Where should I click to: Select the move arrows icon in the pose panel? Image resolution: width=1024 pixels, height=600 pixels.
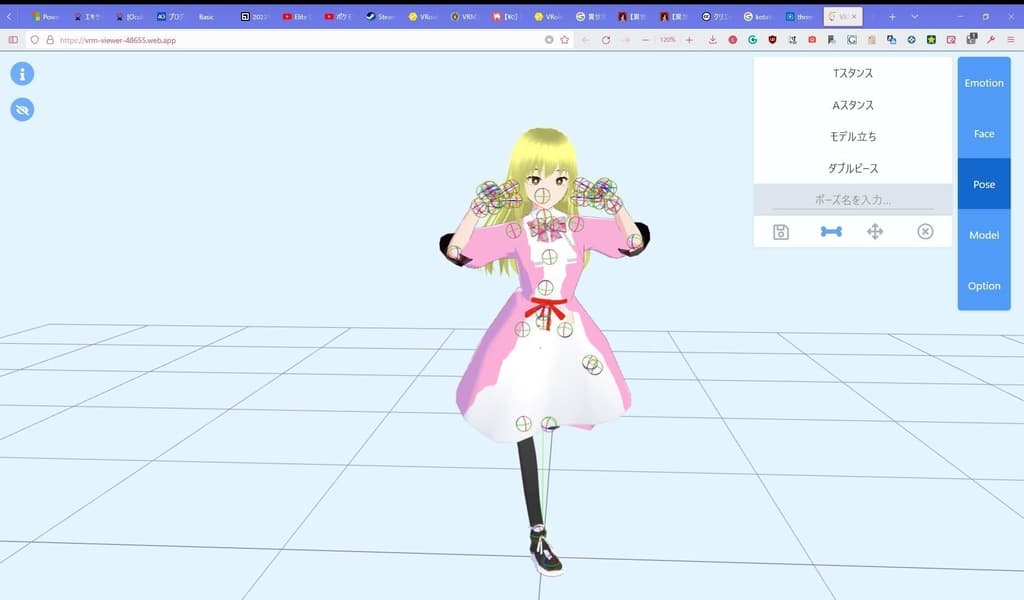pyautogui.click(x=875, y=232)
